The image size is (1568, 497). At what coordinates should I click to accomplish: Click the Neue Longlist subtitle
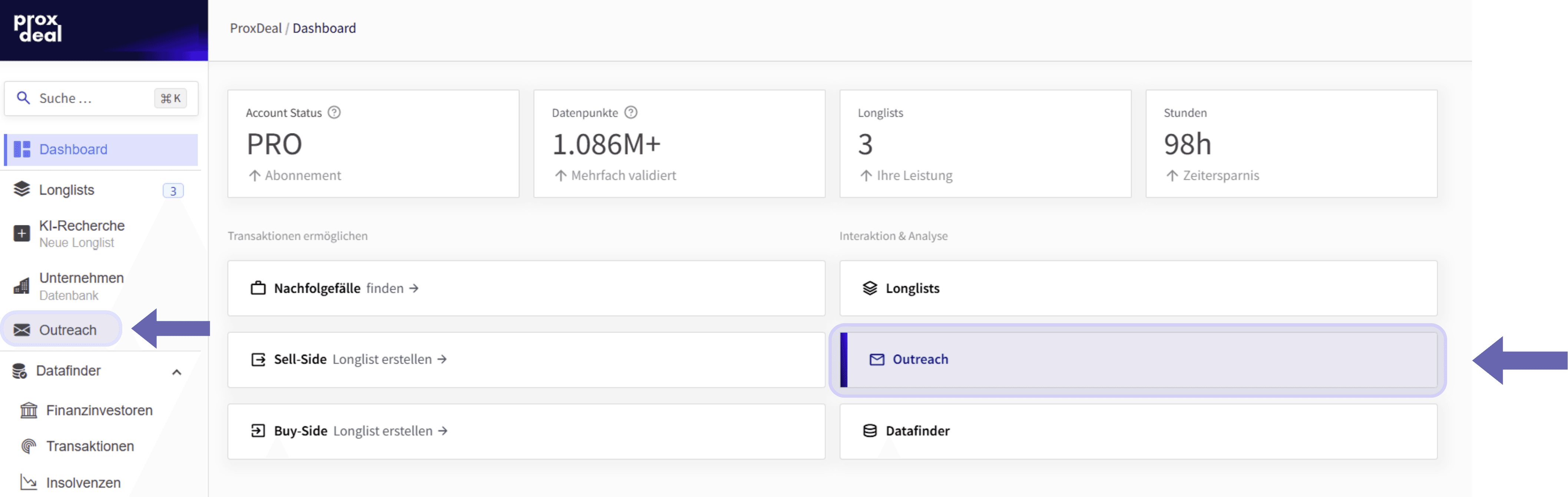[x=77, y=243]
